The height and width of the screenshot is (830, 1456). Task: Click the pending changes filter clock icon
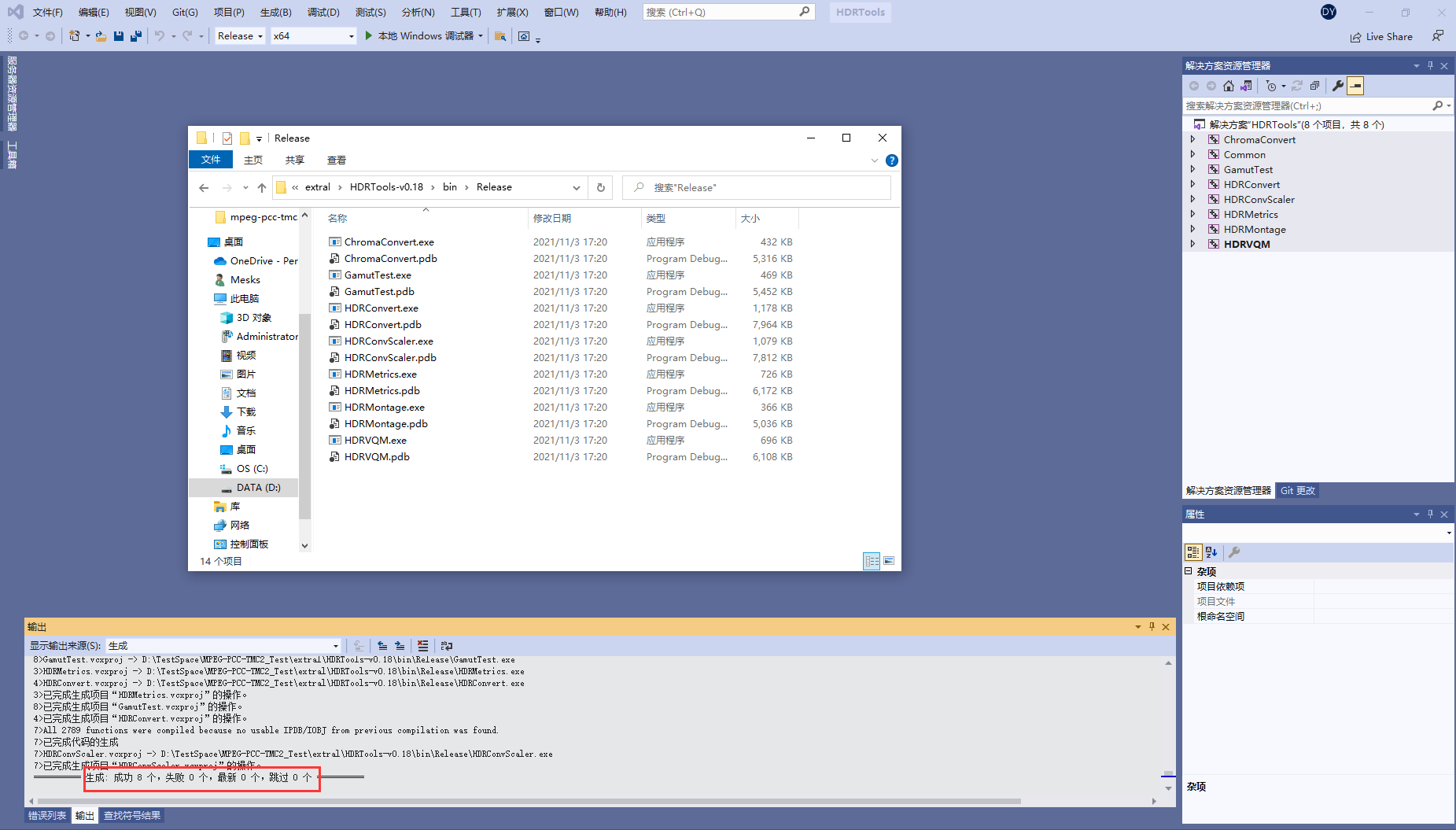pyautogui.click(x=1271, y=86)
